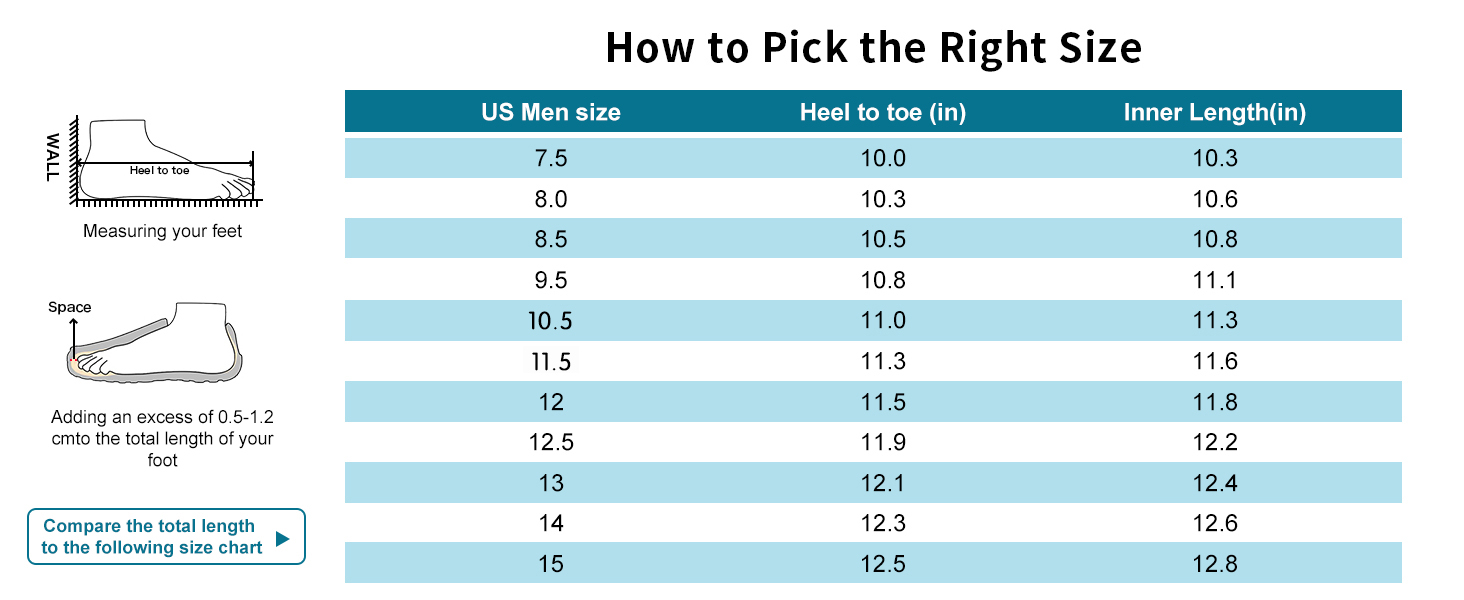
Task: Click the How to Pick the Right Size title
Action: point(873,48)
